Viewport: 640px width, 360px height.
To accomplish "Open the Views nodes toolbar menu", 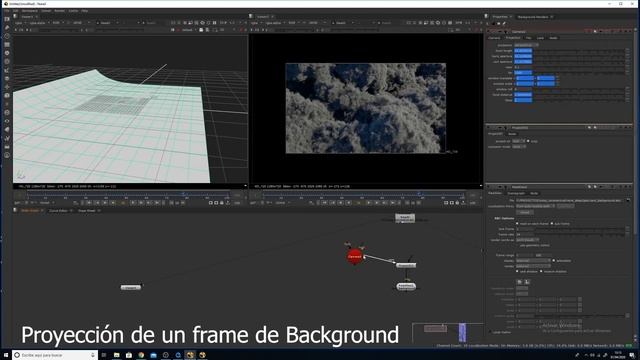I will point(7,121).
